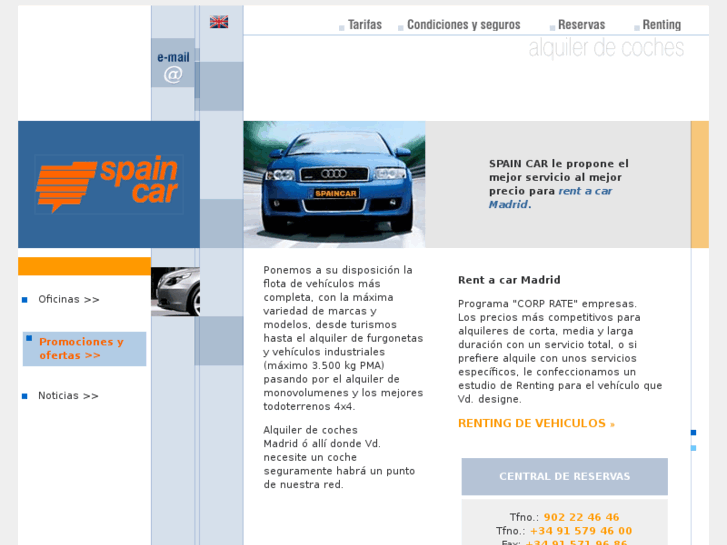727x545 pixels.
Task: Click the 'alquiler de coches' banner text
Action: (x=606, y=48)
